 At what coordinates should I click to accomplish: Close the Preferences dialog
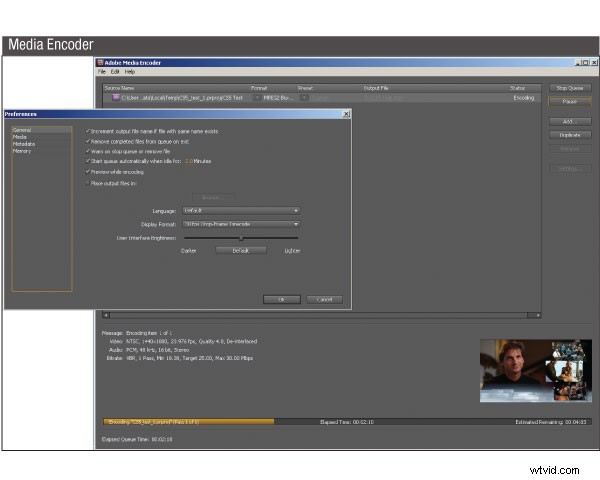346,114
